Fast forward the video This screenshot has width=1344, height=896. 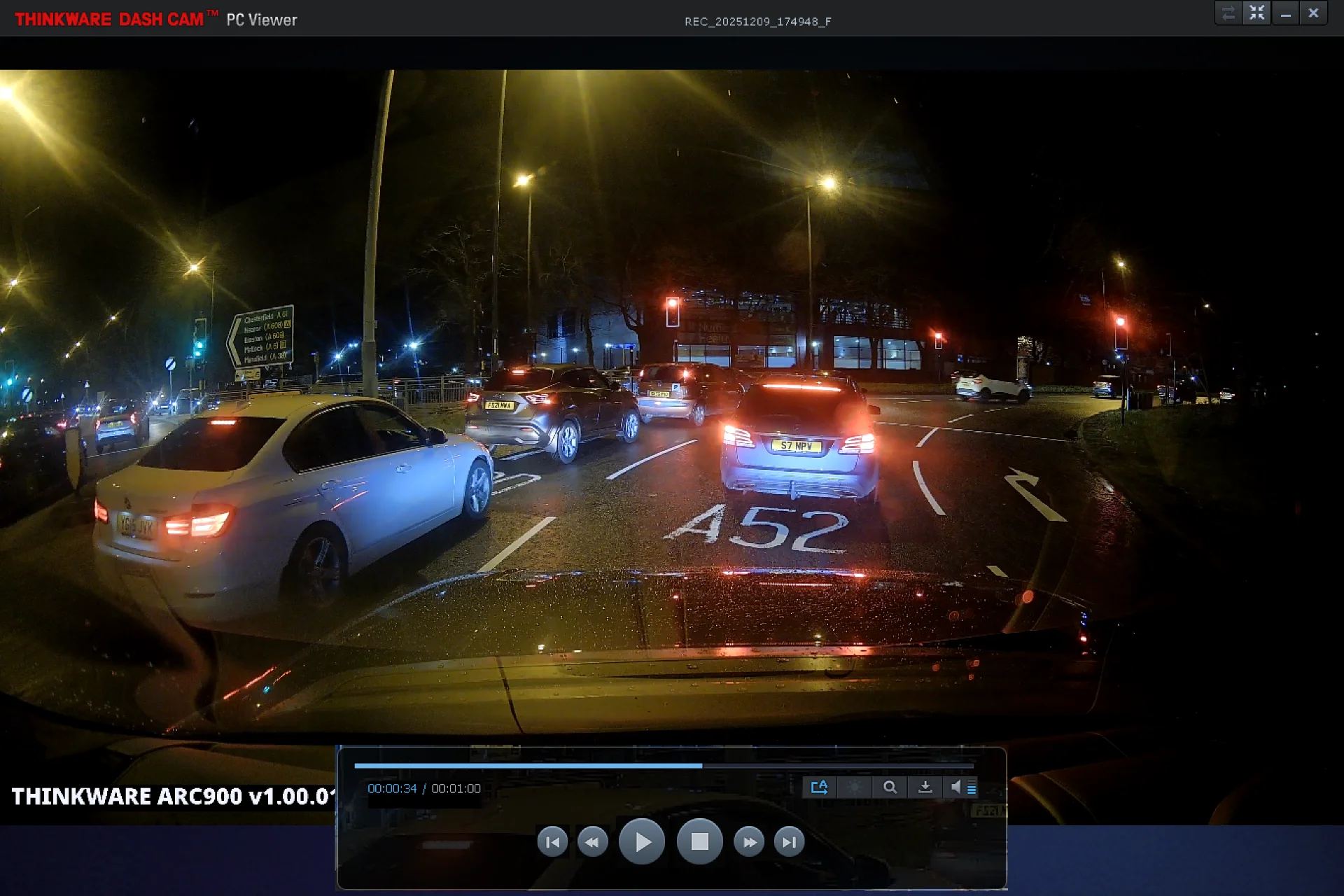[749, 842]
